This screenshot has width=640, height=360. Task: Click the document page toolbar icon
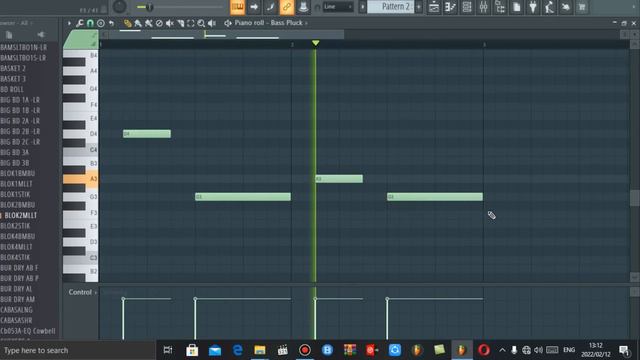[x=516, y=7]
